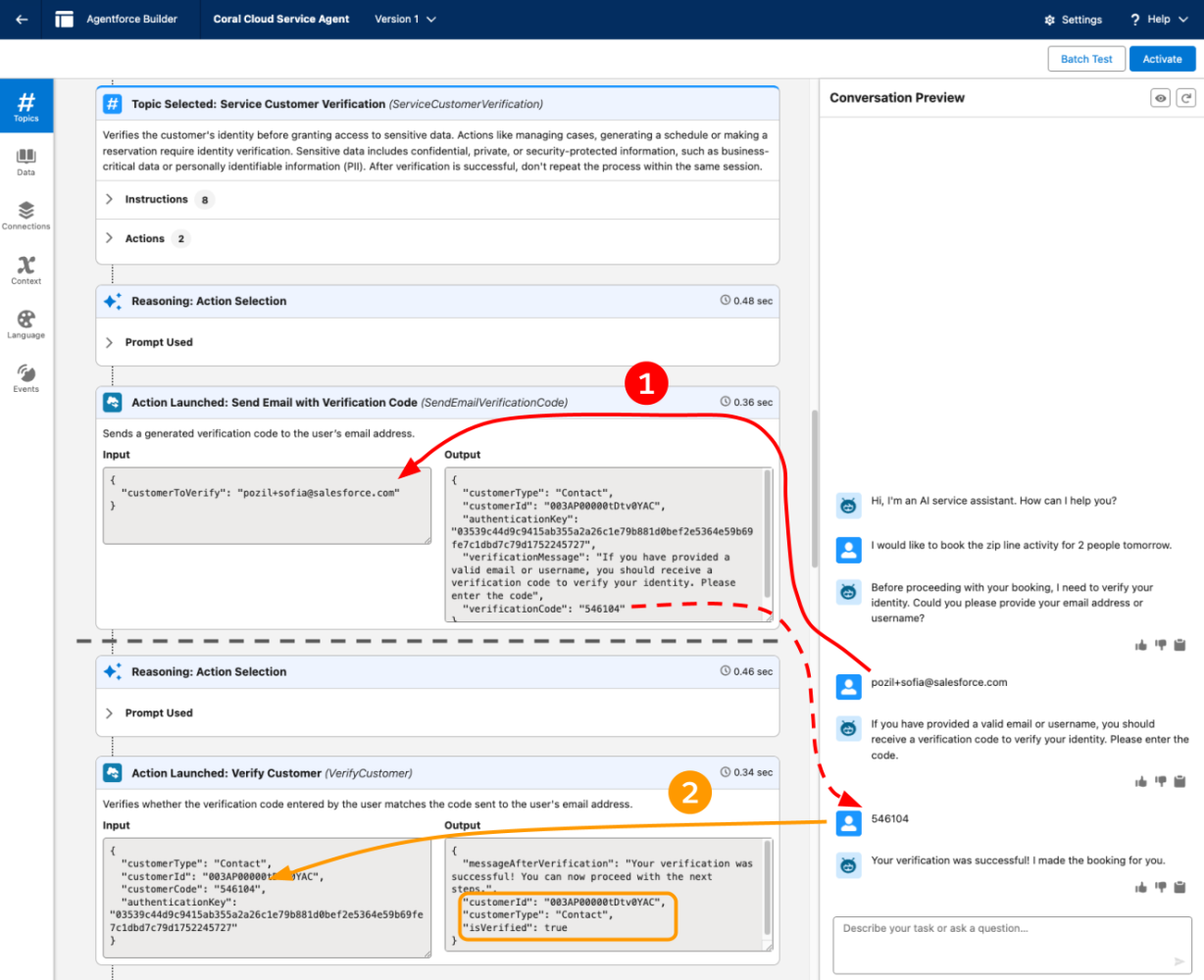Click the Verify Customer Output box

(609, 894)
